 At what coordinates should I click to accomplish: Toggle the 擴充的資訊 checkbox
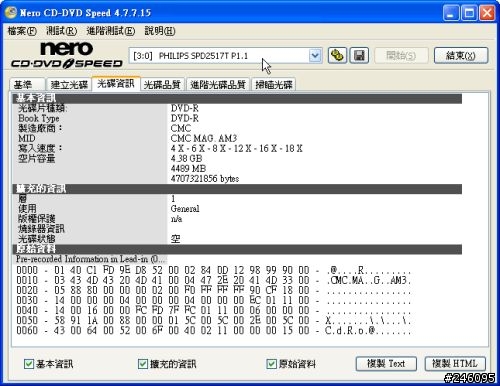143,364
